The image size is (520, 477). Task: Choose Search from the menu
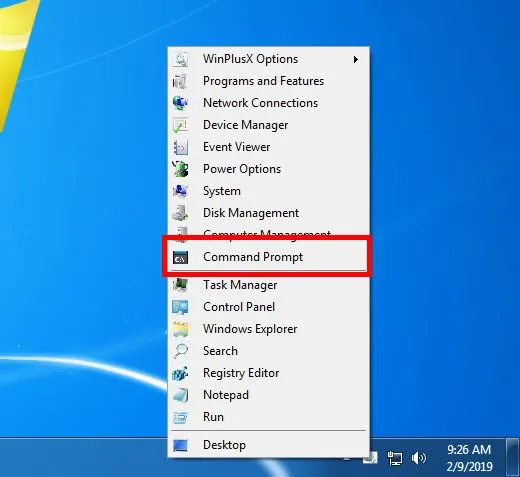coord(268,351)
